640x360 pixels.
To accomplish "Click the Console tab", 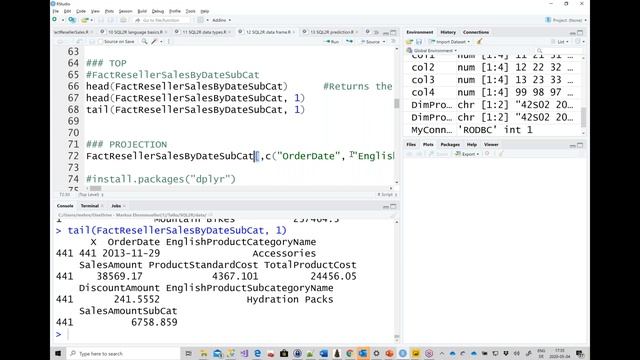I will coord(65,206).
